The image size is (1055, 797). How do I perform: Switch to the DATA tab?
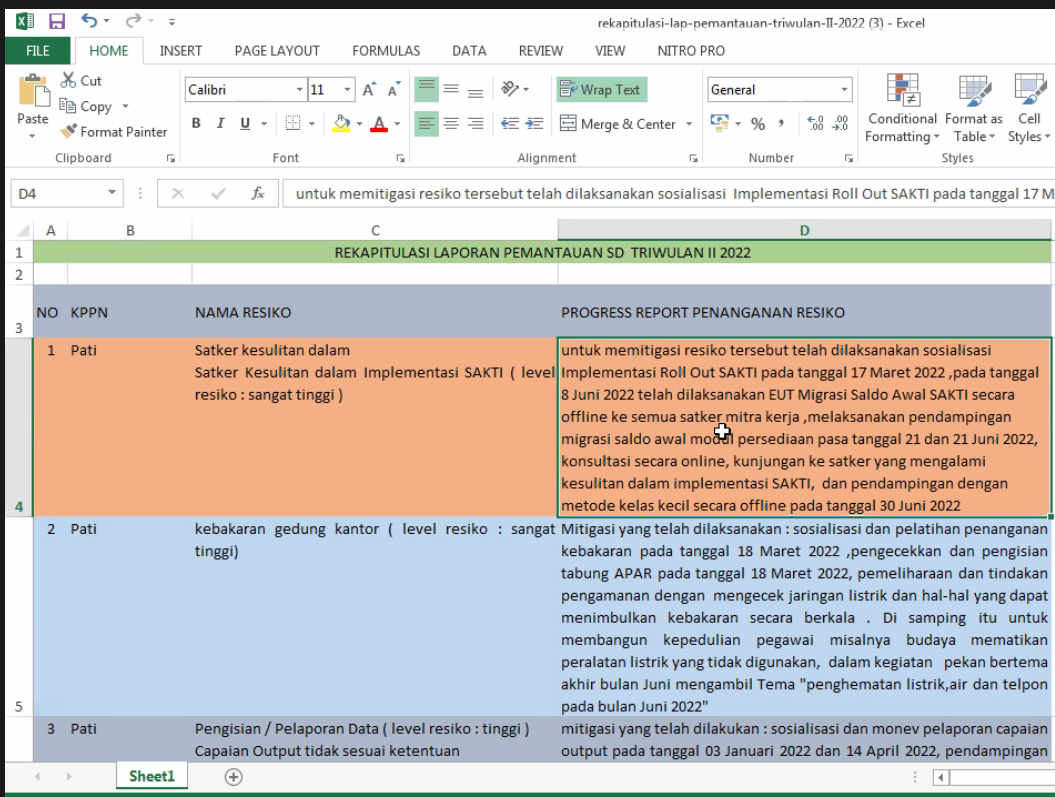(469, 51)
